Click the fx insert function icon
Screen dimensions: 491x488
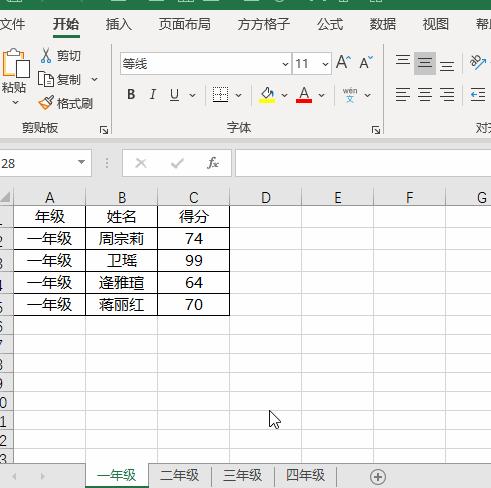click(213, 163)
